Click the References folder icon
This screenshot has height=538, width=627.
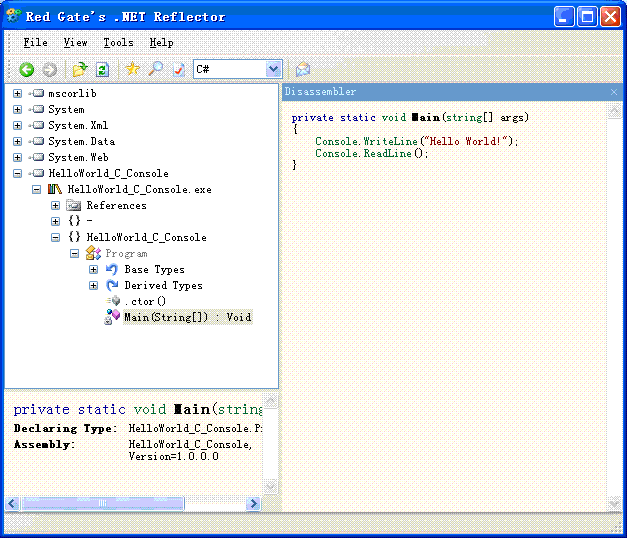pos(74,205)
